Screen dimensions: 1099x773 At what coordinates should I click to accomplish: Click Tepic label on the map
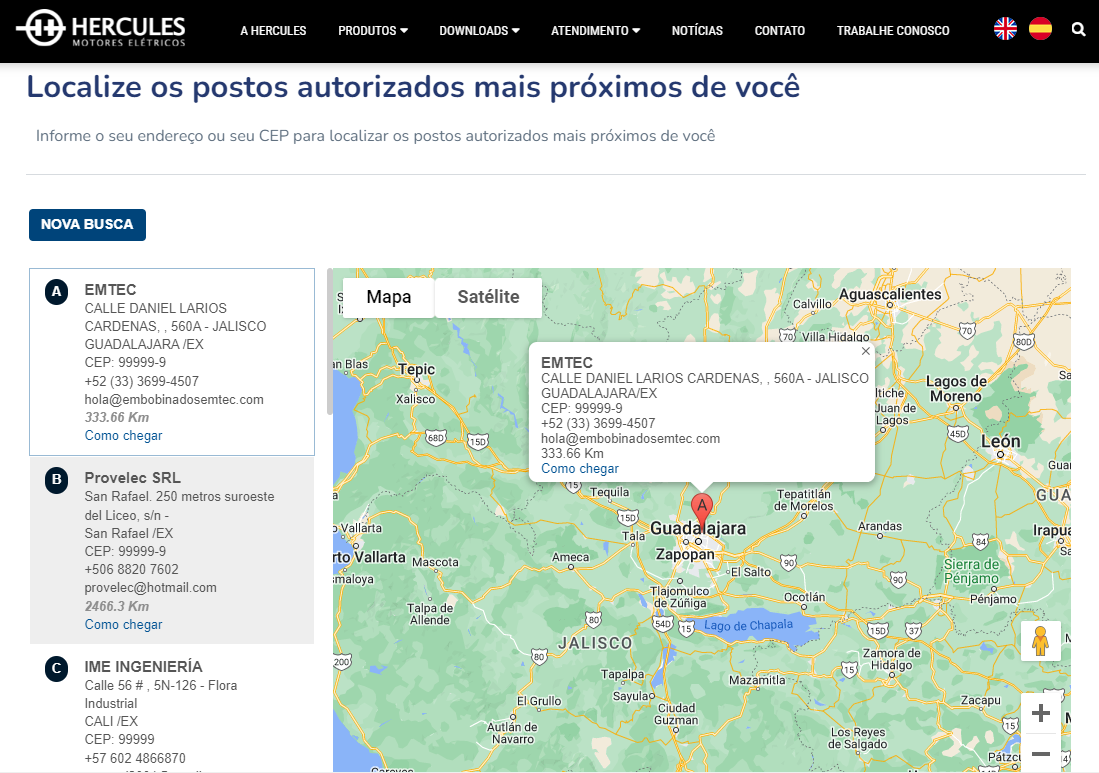click(x=416, y=369)
